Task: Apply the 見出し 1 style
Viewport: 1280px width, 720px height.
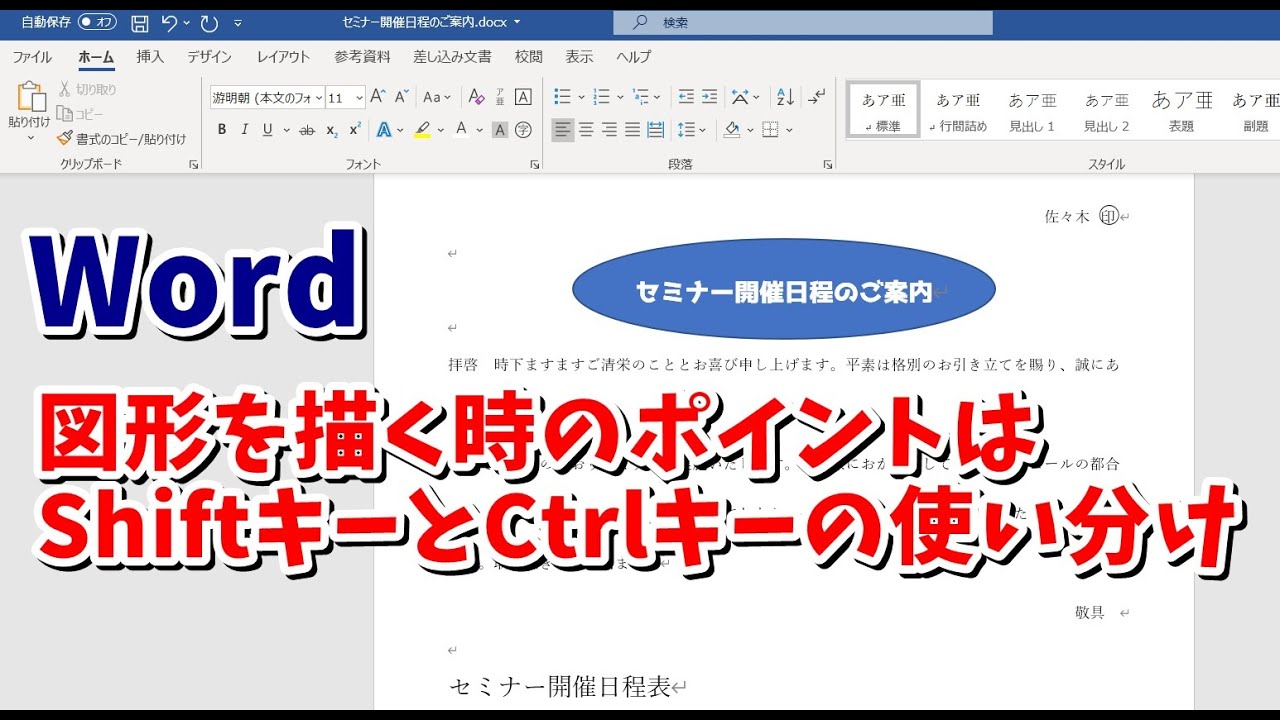Action: [1032, 110]
